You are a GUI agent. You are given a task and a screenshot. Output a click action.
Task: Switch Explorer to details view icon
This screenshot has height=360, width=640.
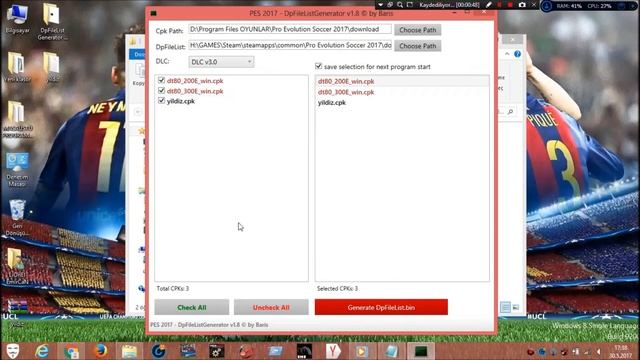[505, 307]
